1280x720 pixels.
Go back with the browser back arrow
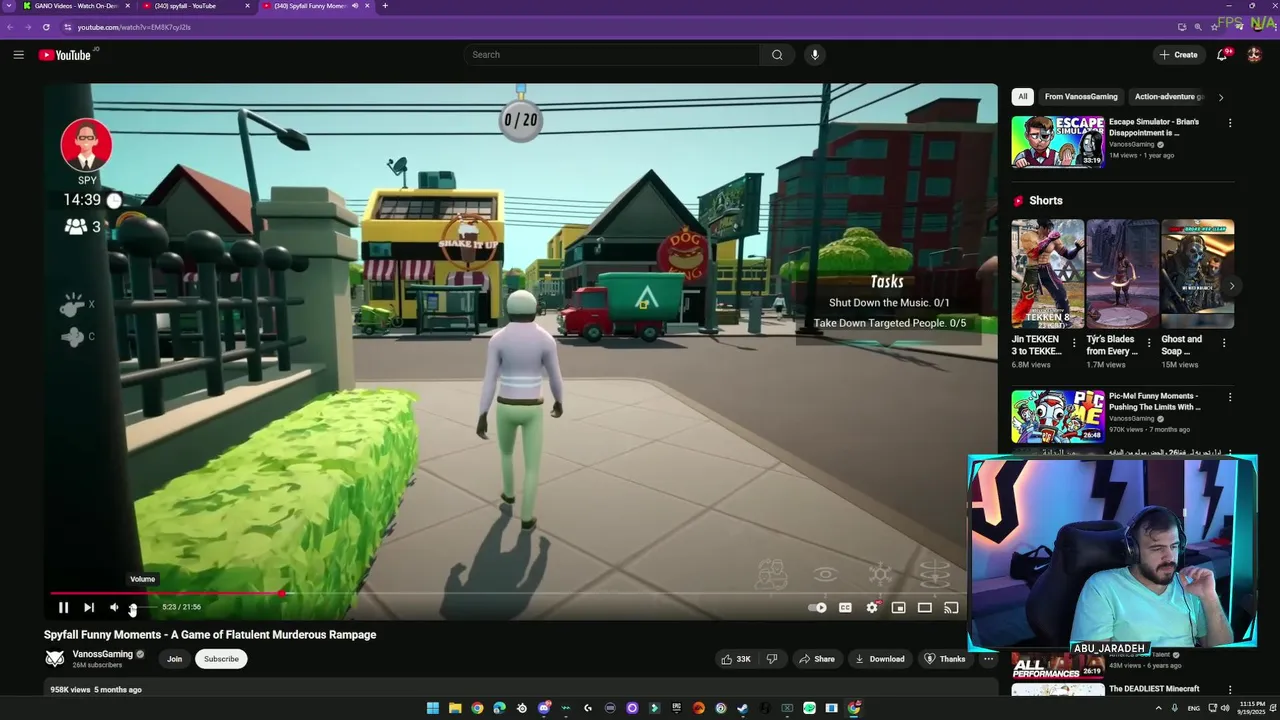click(10, 27)
